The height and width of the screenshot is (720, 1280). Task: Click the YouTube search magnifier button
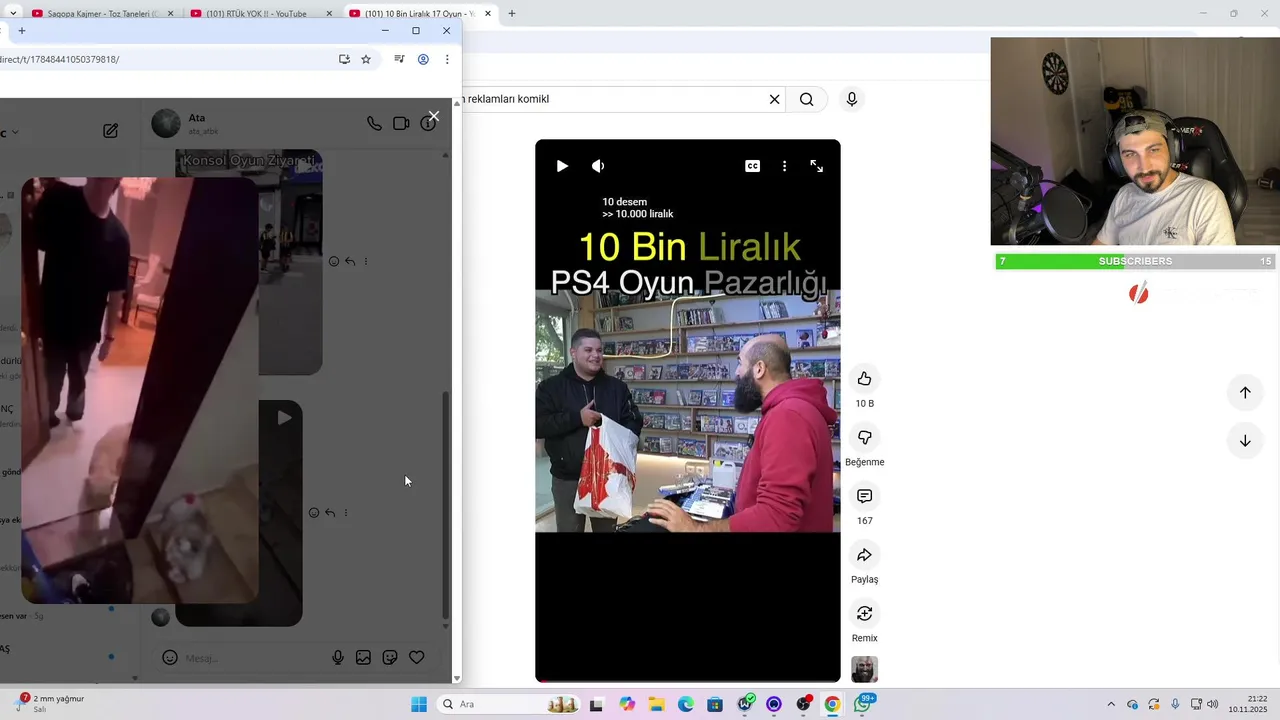tap(807, 99)
